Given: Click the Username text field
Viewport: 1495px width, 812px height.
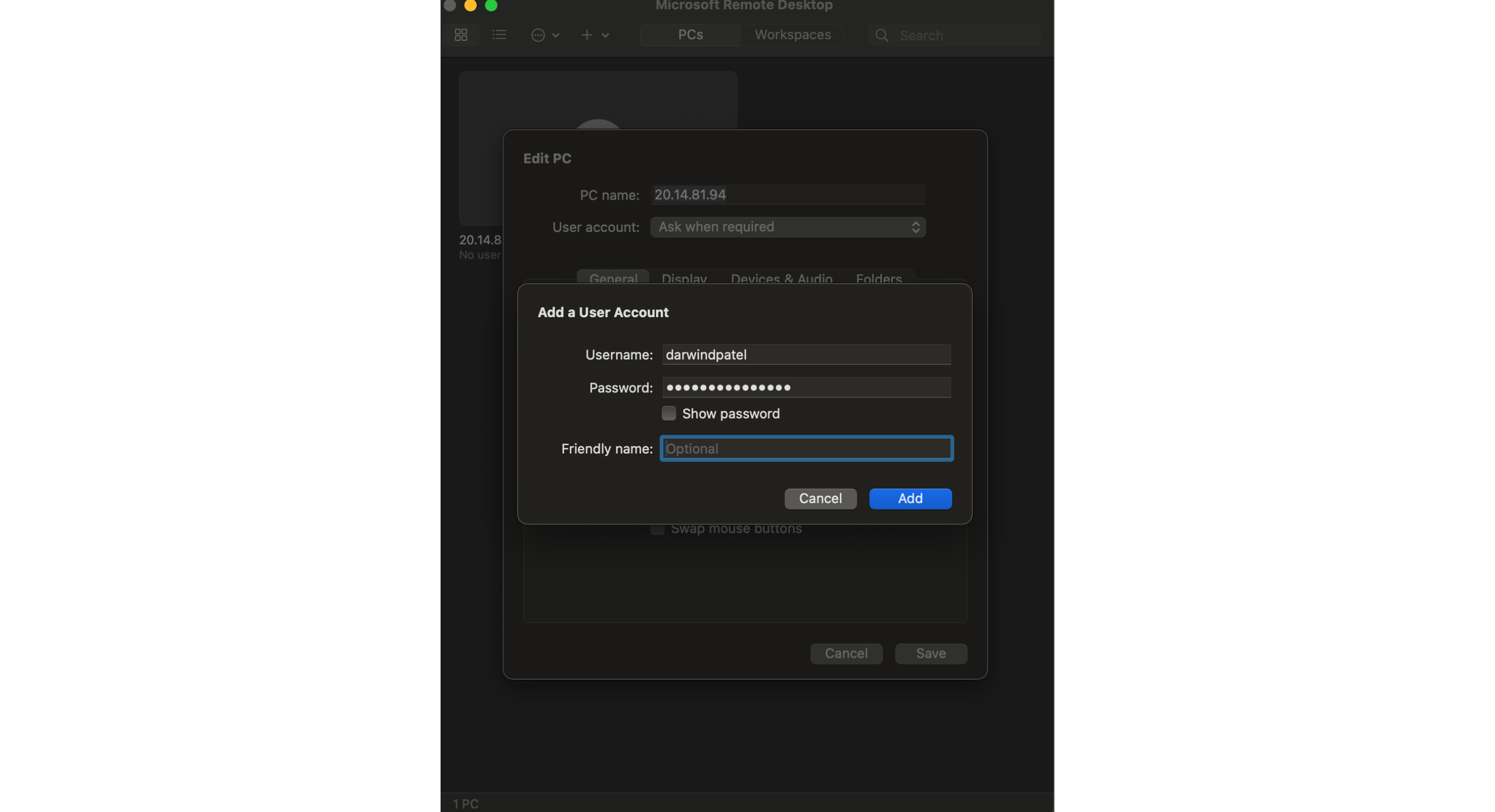Looking at the screenshot, I should (806, 354).
